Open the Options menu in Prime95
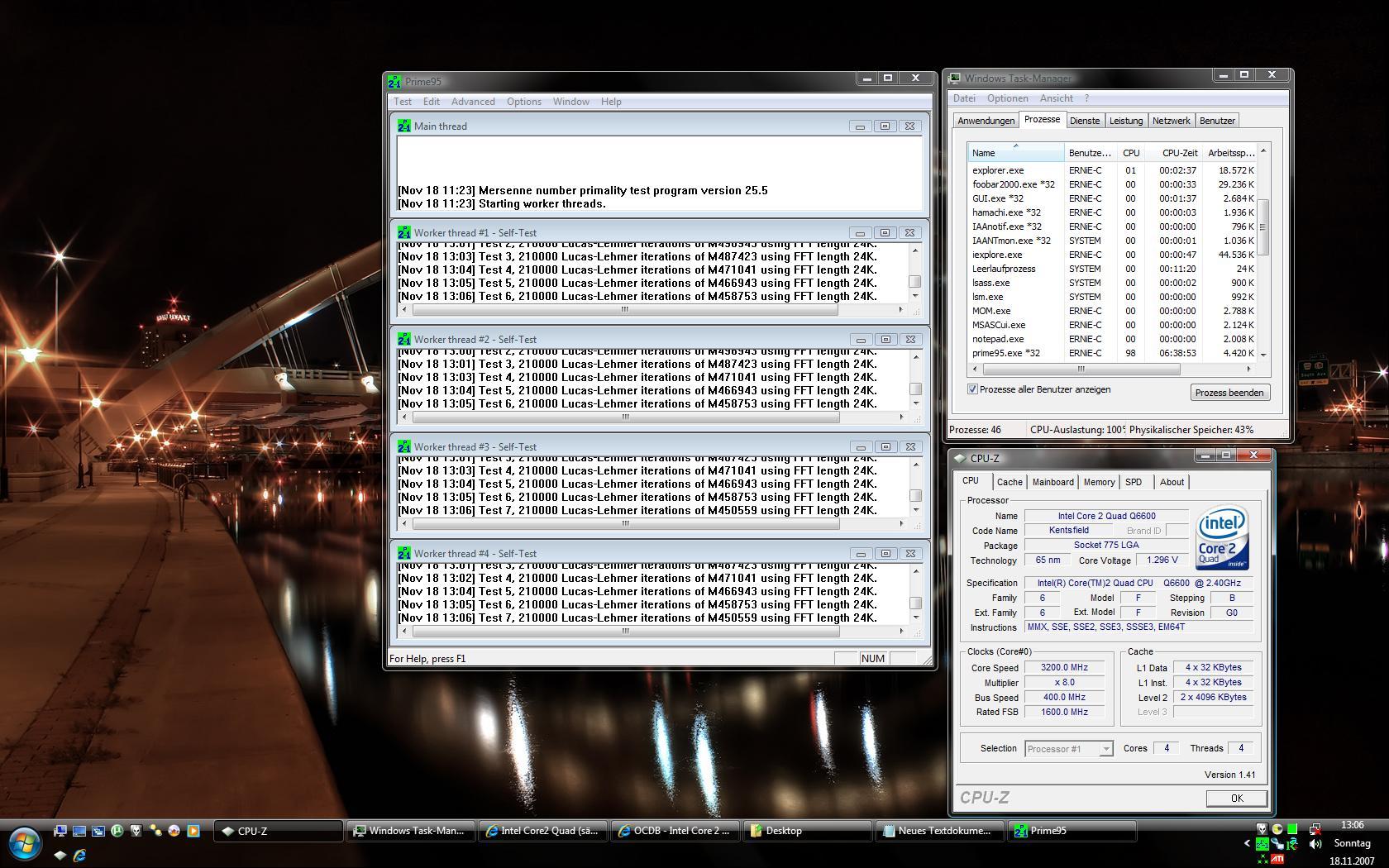Image resolution: width=1389 pixels, height=868 pixels. (524, 102)
